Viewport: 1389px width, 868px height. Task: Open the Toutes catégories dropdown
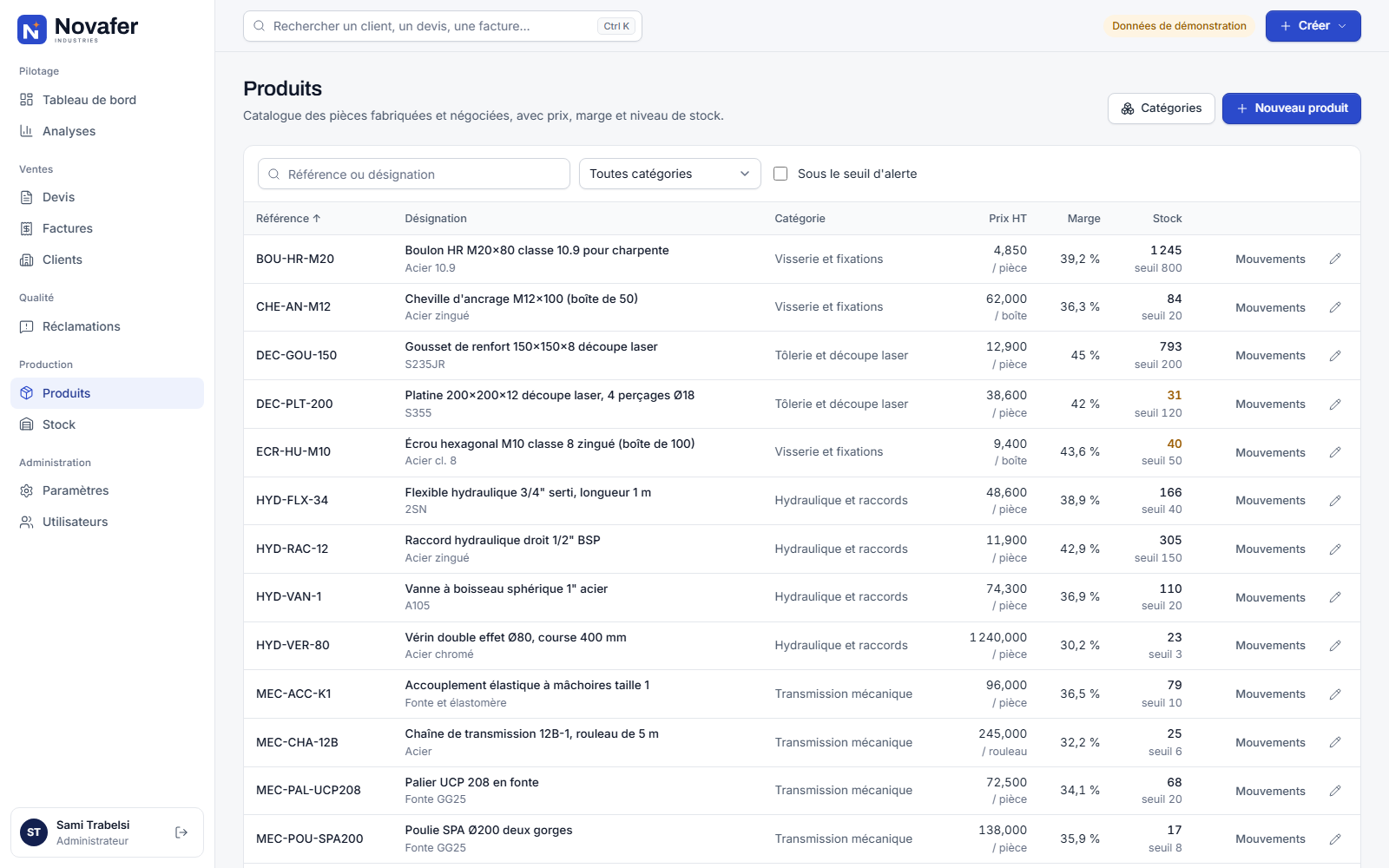pyautogui.click(x=670, y=174)
